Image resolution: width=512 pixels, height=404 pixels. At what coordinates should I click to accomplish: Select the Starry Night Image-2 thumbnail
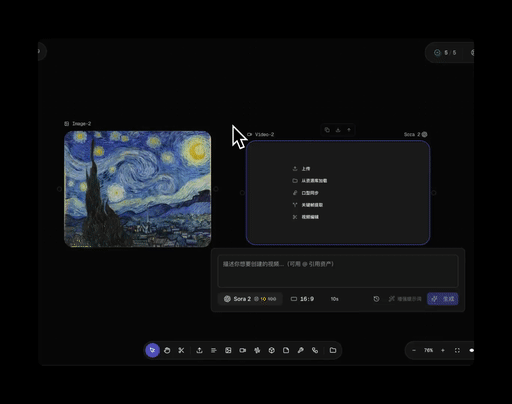click(x=137, y=189)
